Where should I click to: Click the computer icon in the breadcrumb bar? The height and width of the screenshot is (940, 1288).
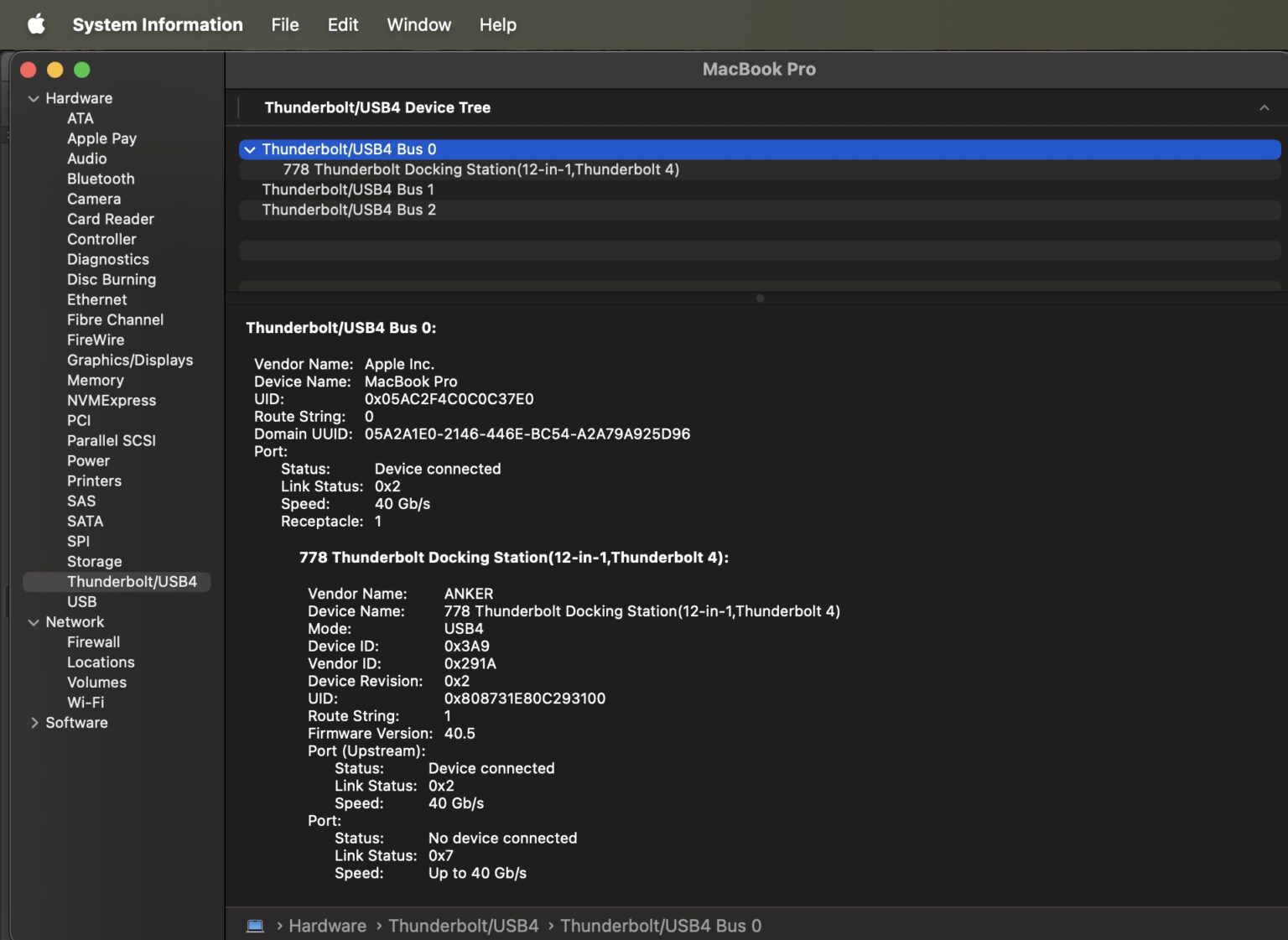pyautogui.click(x=256, y=925)
